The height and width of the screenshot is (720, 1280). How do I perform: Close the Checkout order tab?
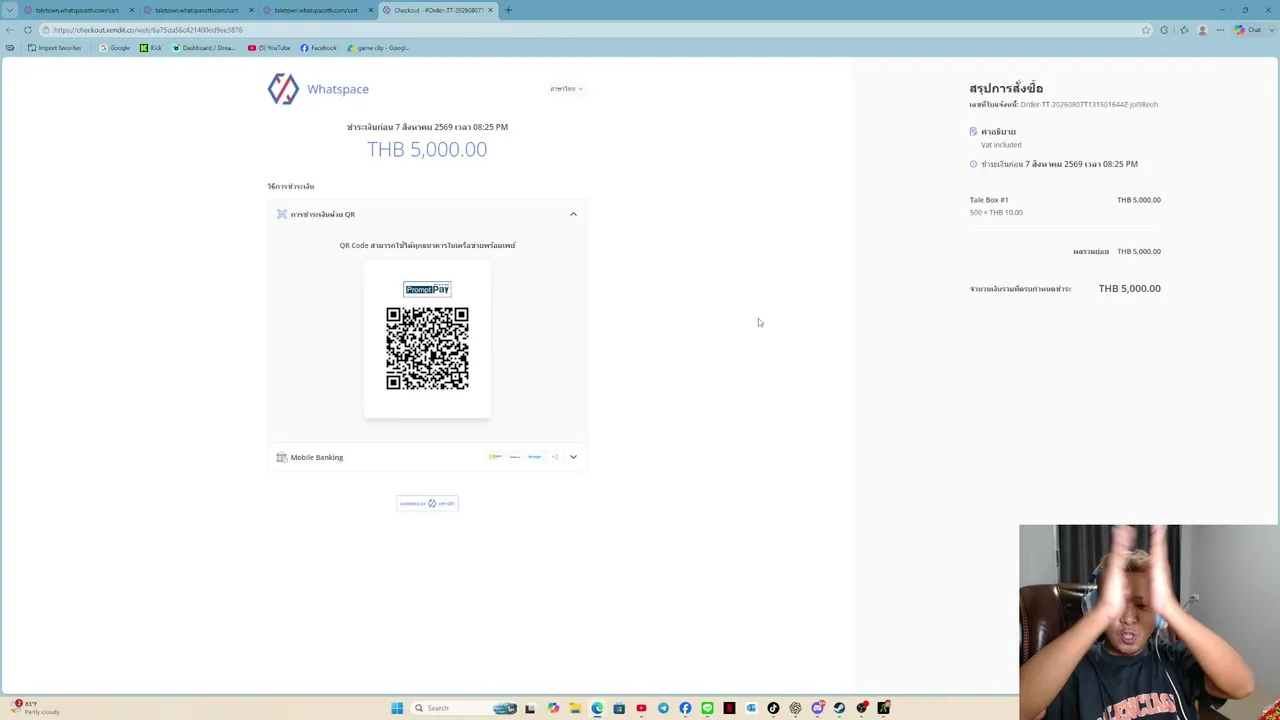(x=490, y=10)
